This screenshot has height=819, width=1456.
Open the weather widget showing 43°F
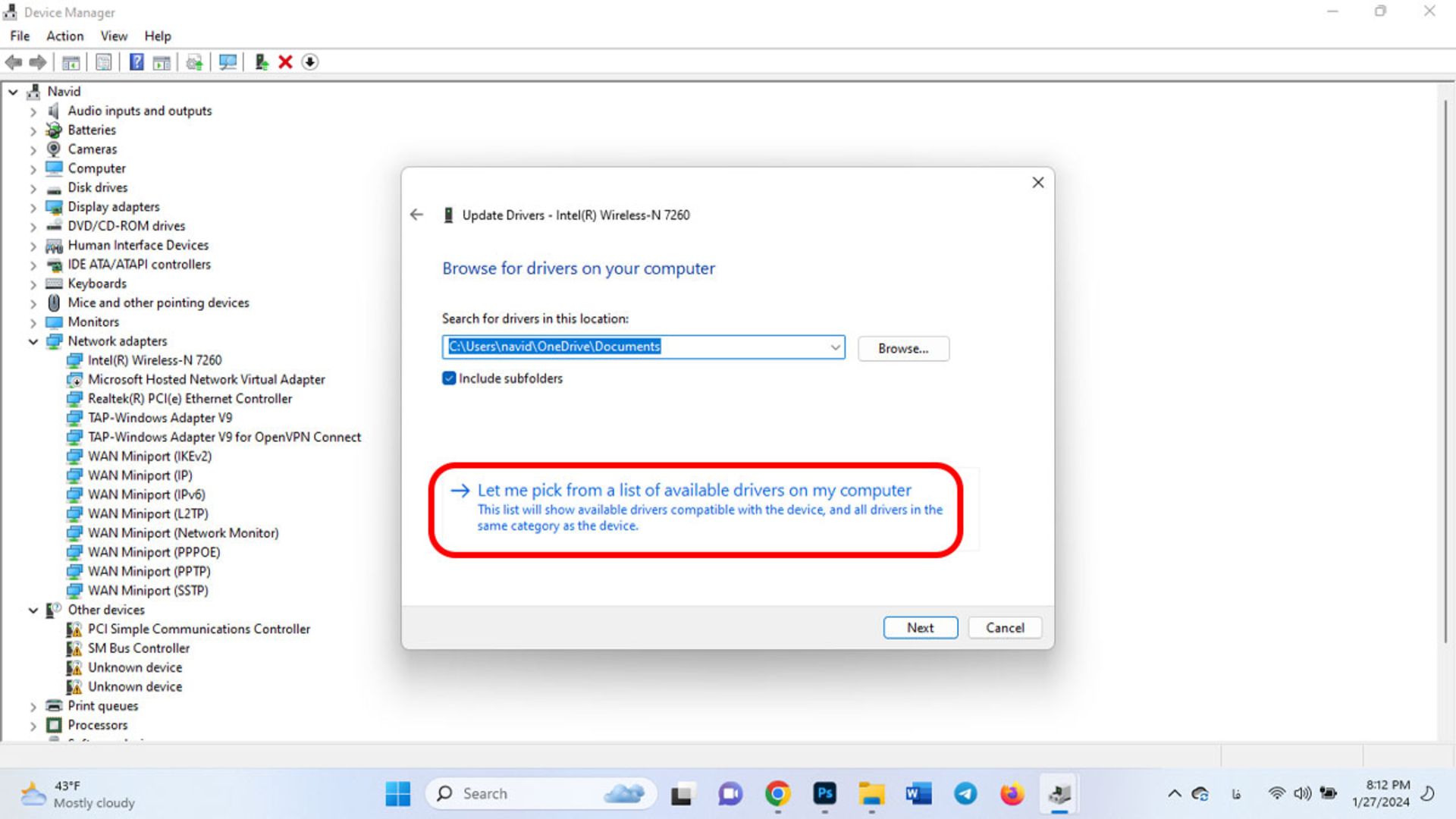click(77, 794)
